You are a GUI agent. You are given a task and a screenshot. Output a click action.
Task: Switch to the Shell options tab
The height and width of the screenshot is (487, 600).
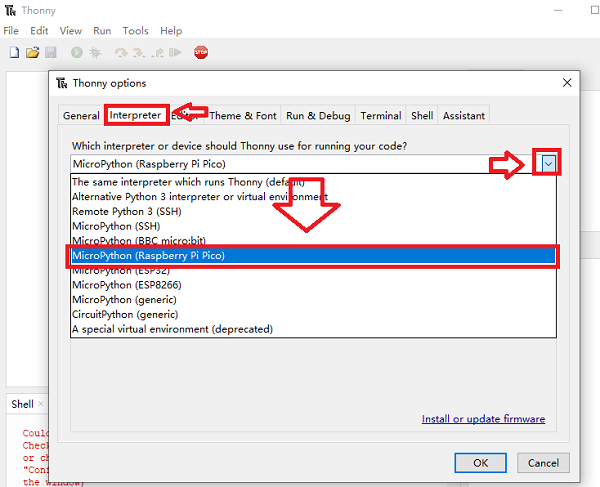pyautogui.click(x=422, y=116)
